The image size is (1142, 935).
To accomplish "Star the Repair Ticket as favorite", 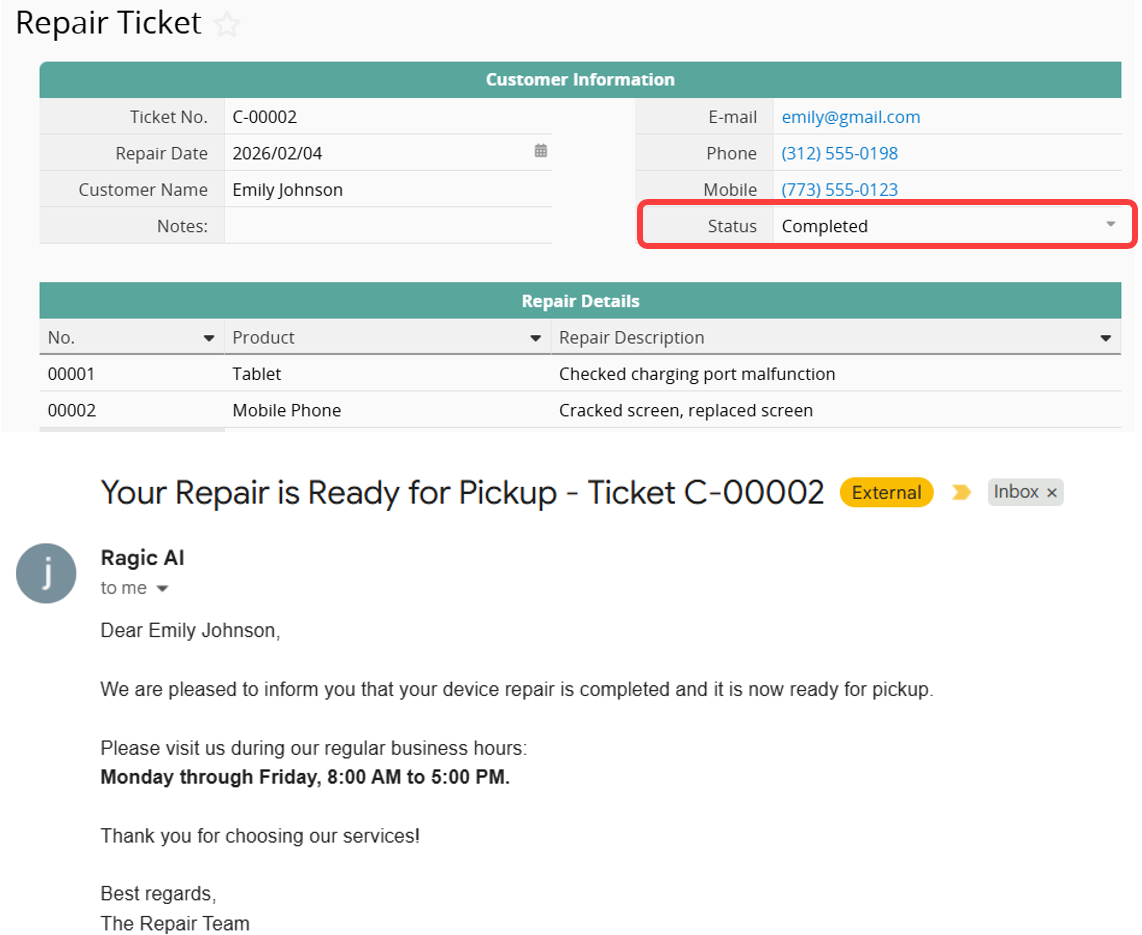I will point(228,25).
